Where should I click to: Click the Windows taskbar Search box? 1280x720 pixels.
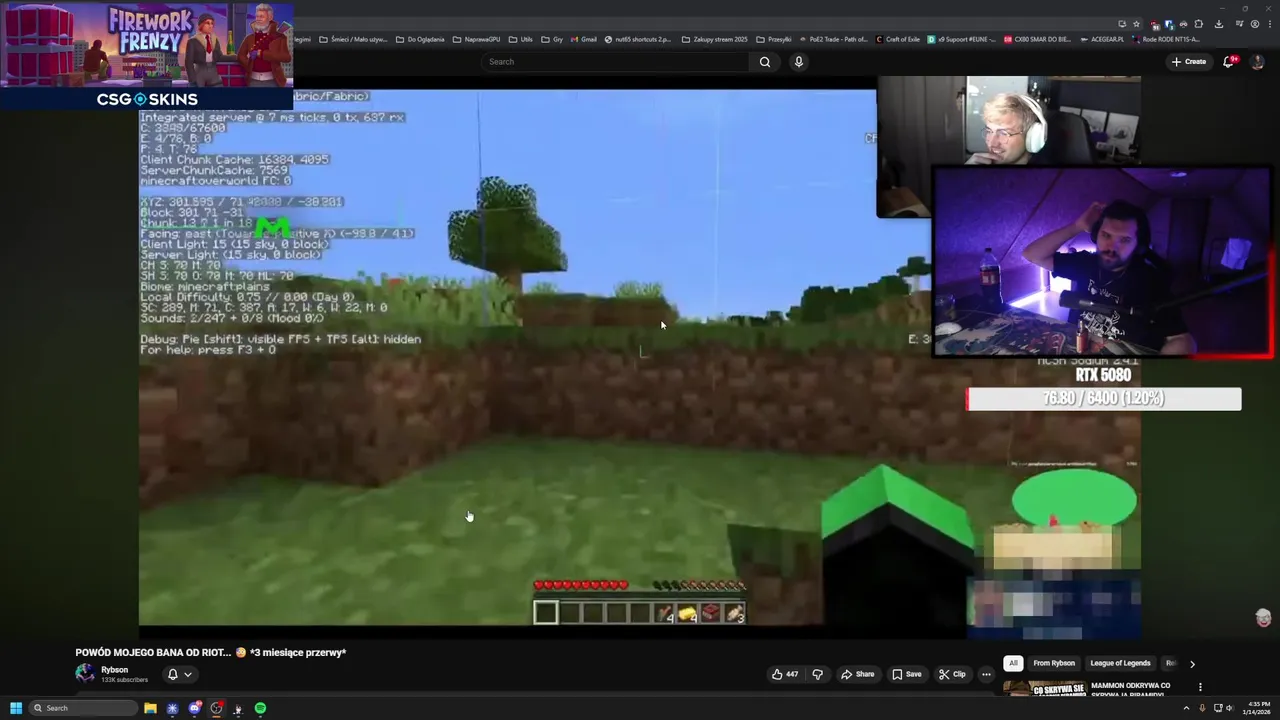(82, 708)
